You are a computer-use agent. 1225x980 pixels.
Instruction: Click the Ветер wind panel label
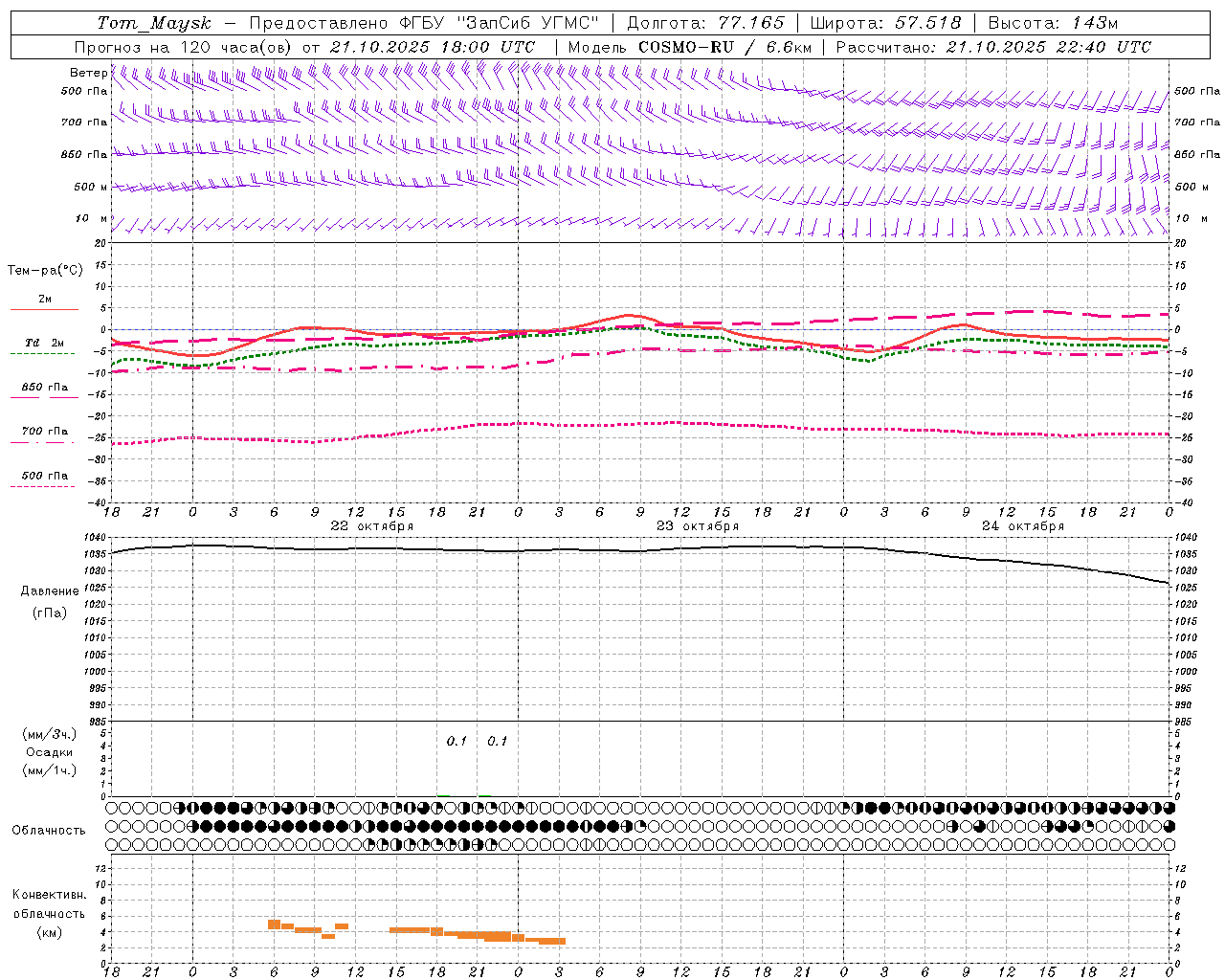(88, 73)
